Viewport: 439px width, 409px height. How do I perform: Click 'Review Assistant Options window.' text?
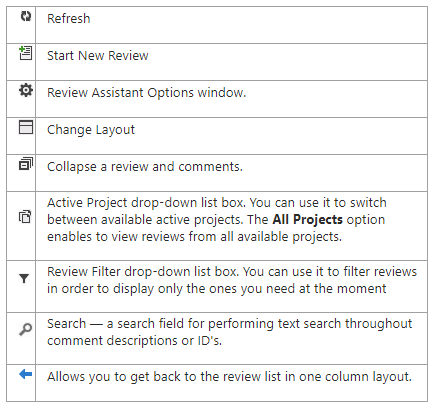pos(147,92)
